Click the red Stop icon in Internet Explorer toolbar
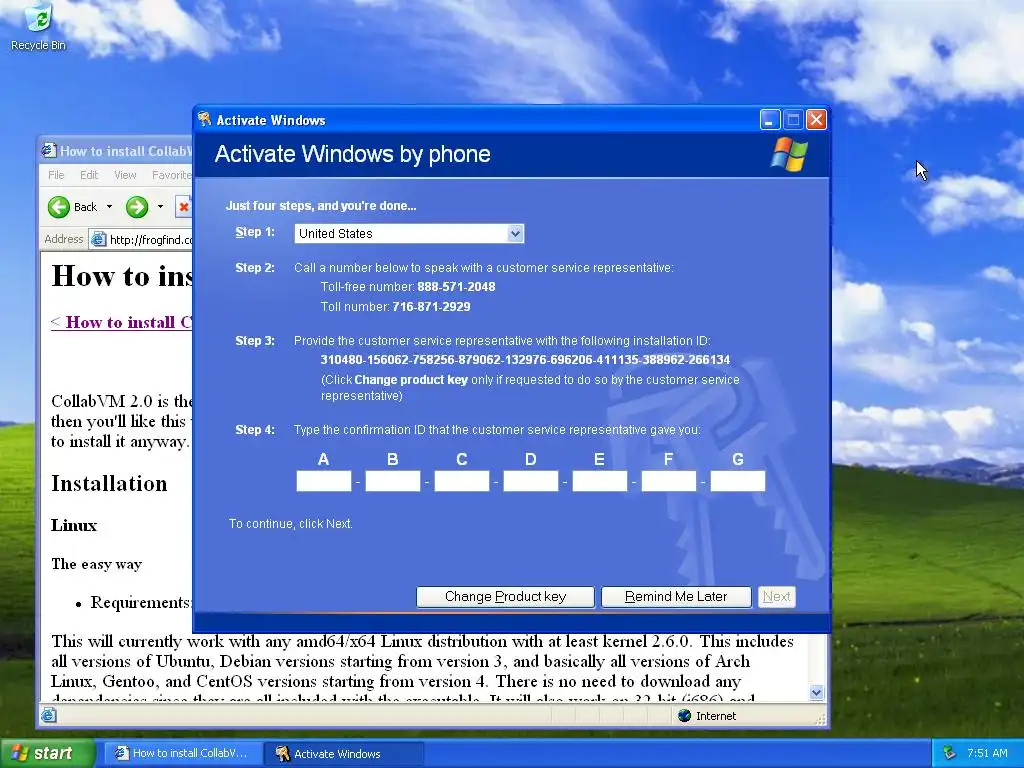1024x768 pixels. (184, 207)
